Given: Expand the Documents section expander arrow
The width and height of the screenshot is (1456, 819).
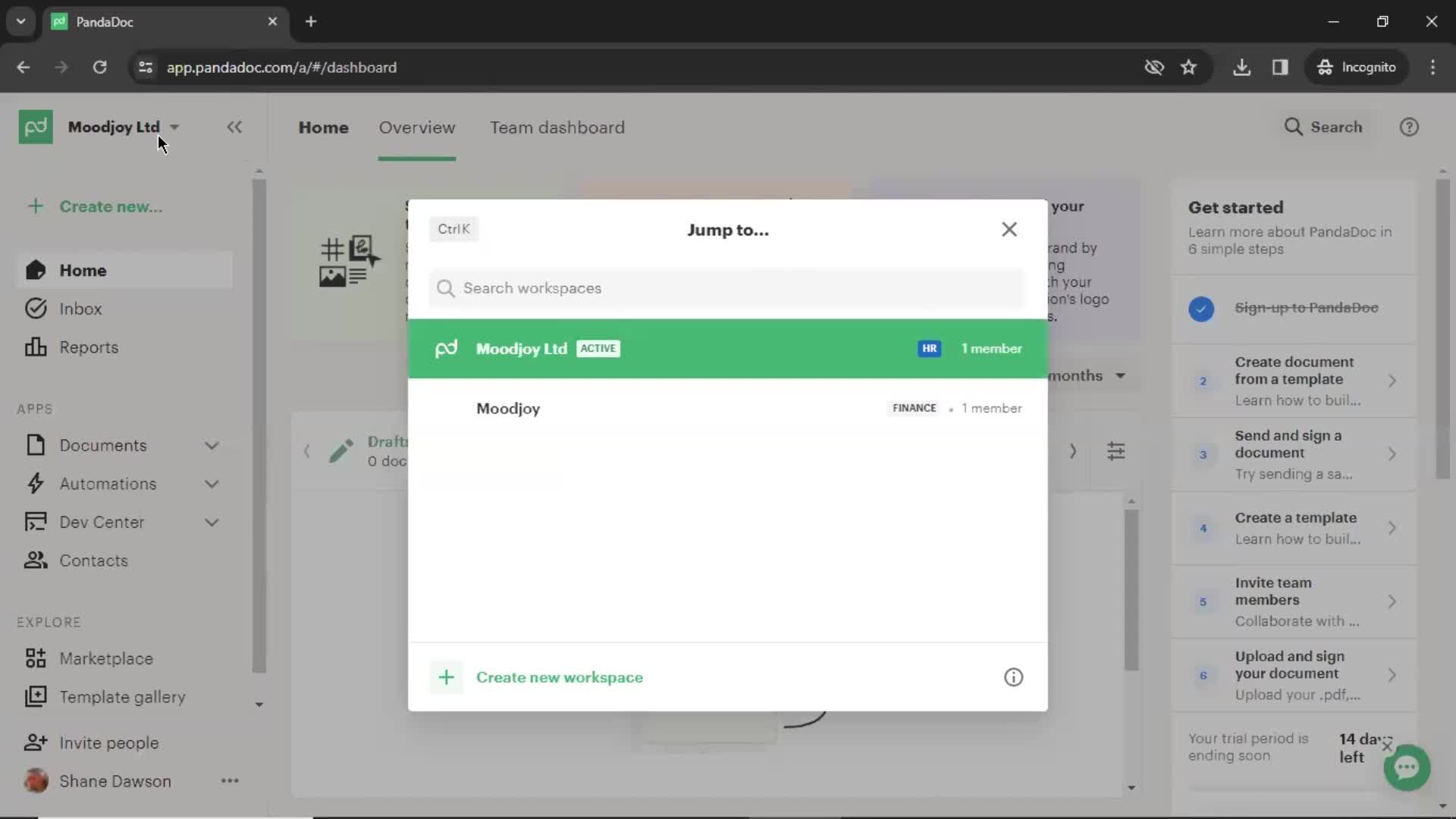Looking at the screenshot, I should coord(212,445).
